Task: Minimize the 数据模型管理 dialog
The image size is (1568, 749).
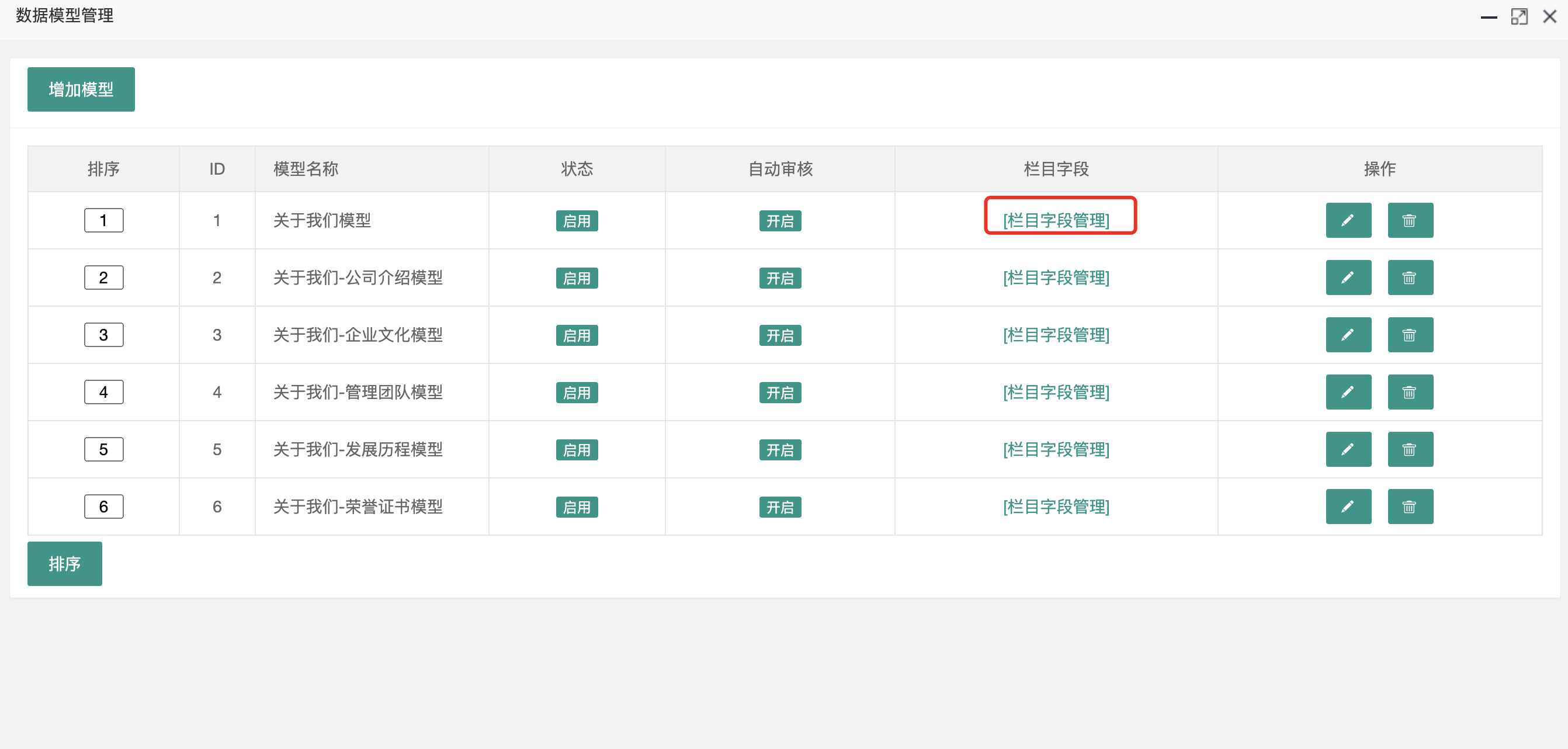Action: click(1489, 17)
